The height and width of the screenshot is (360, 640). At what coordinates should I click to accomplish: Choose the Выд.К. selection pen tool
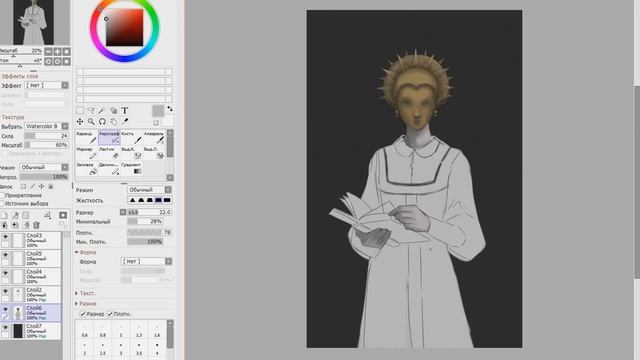pyautogui.click(x=131, y=153)
